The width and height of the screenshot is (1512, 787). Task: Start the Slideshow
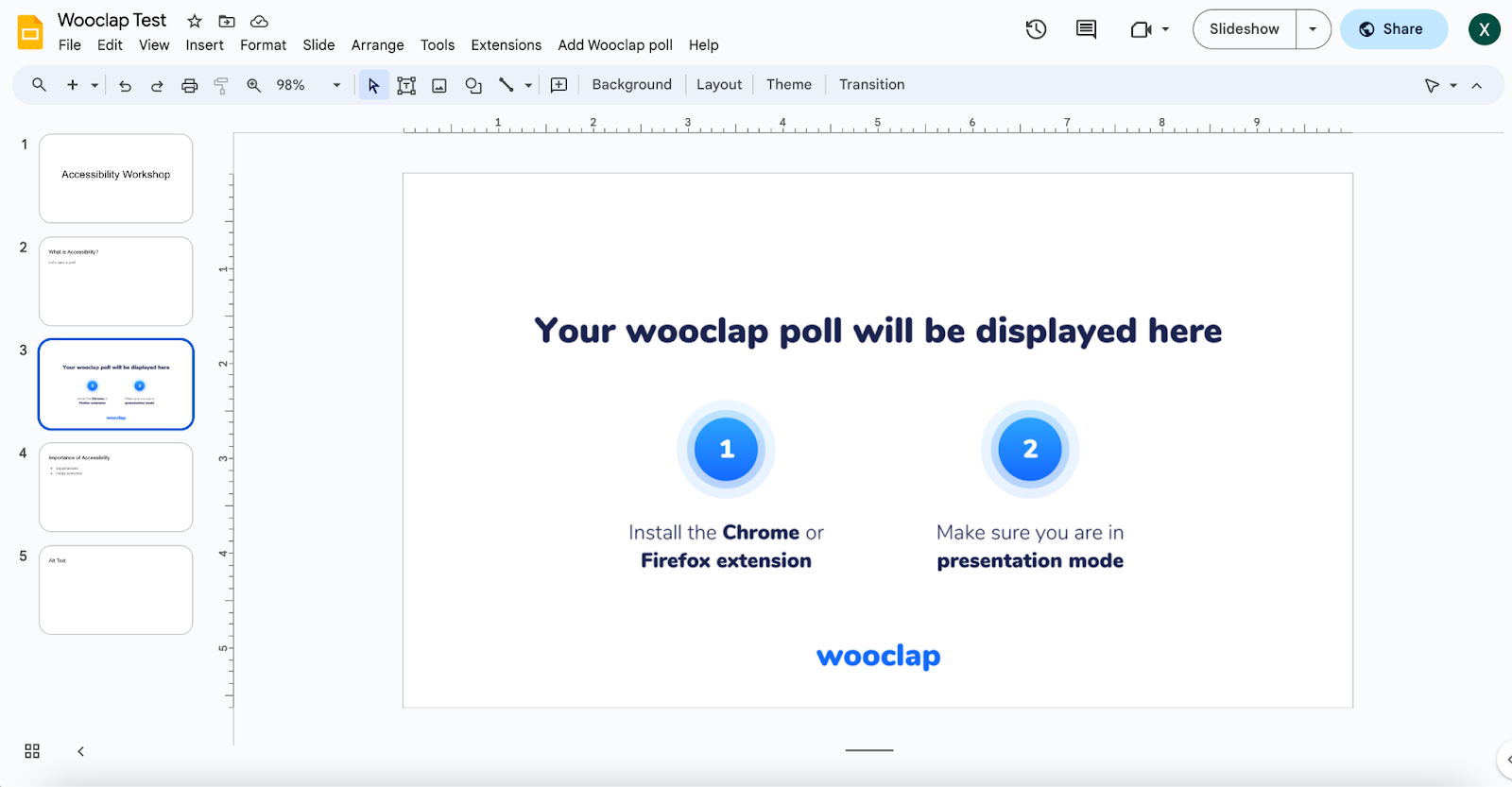1245,29
